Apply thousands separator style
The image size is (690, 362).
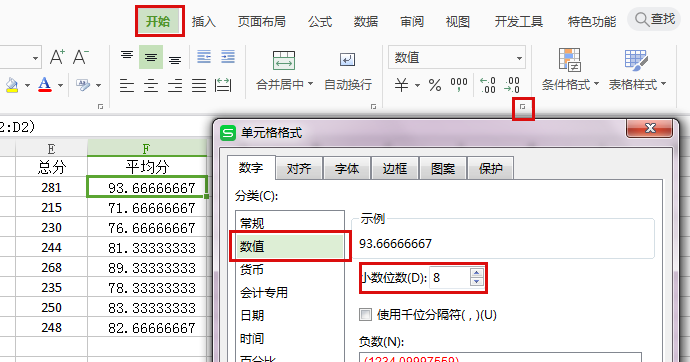[459, 84]
